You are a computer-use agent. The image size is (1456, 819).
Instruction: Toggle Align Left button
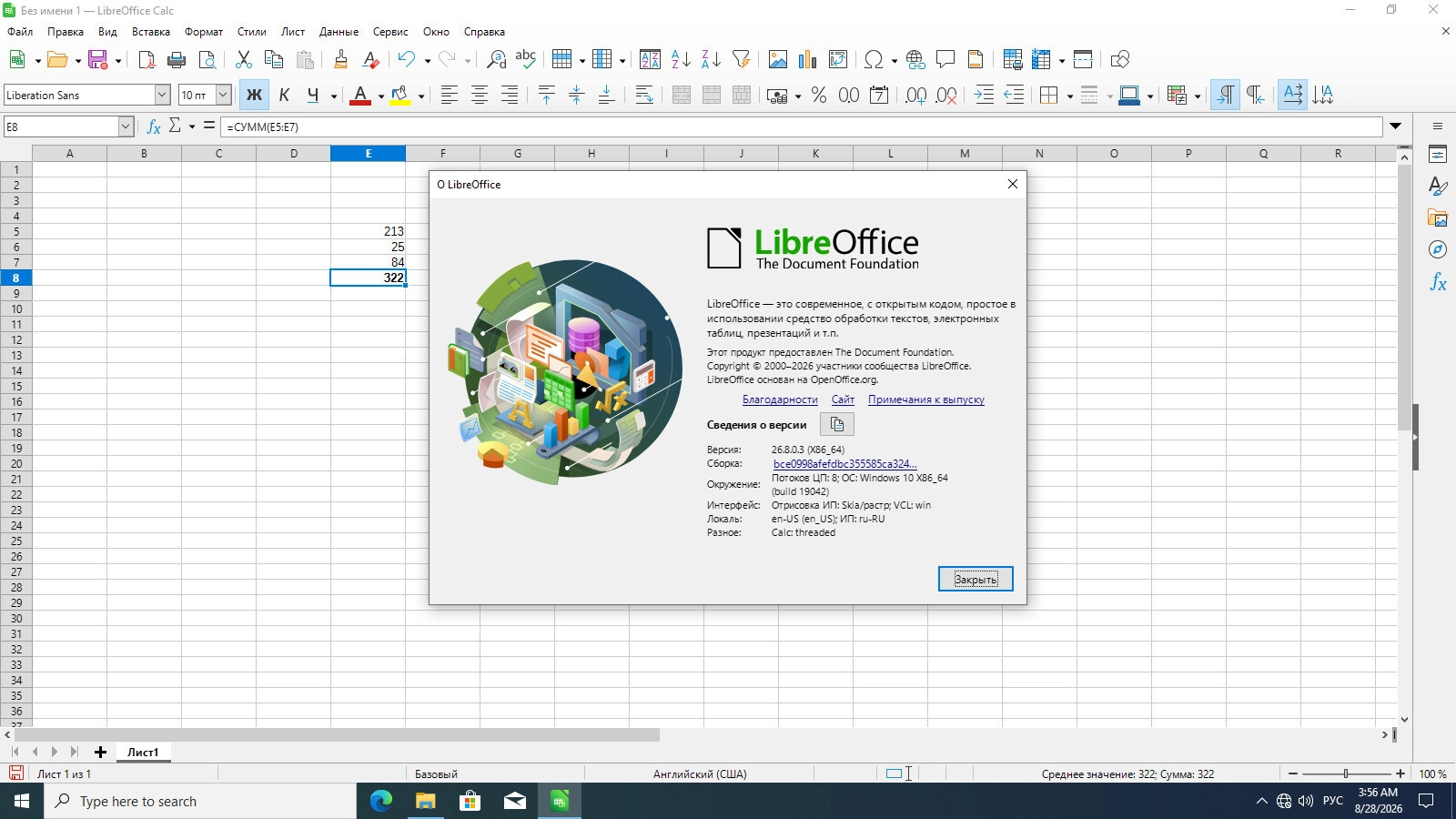coord(450,96)
